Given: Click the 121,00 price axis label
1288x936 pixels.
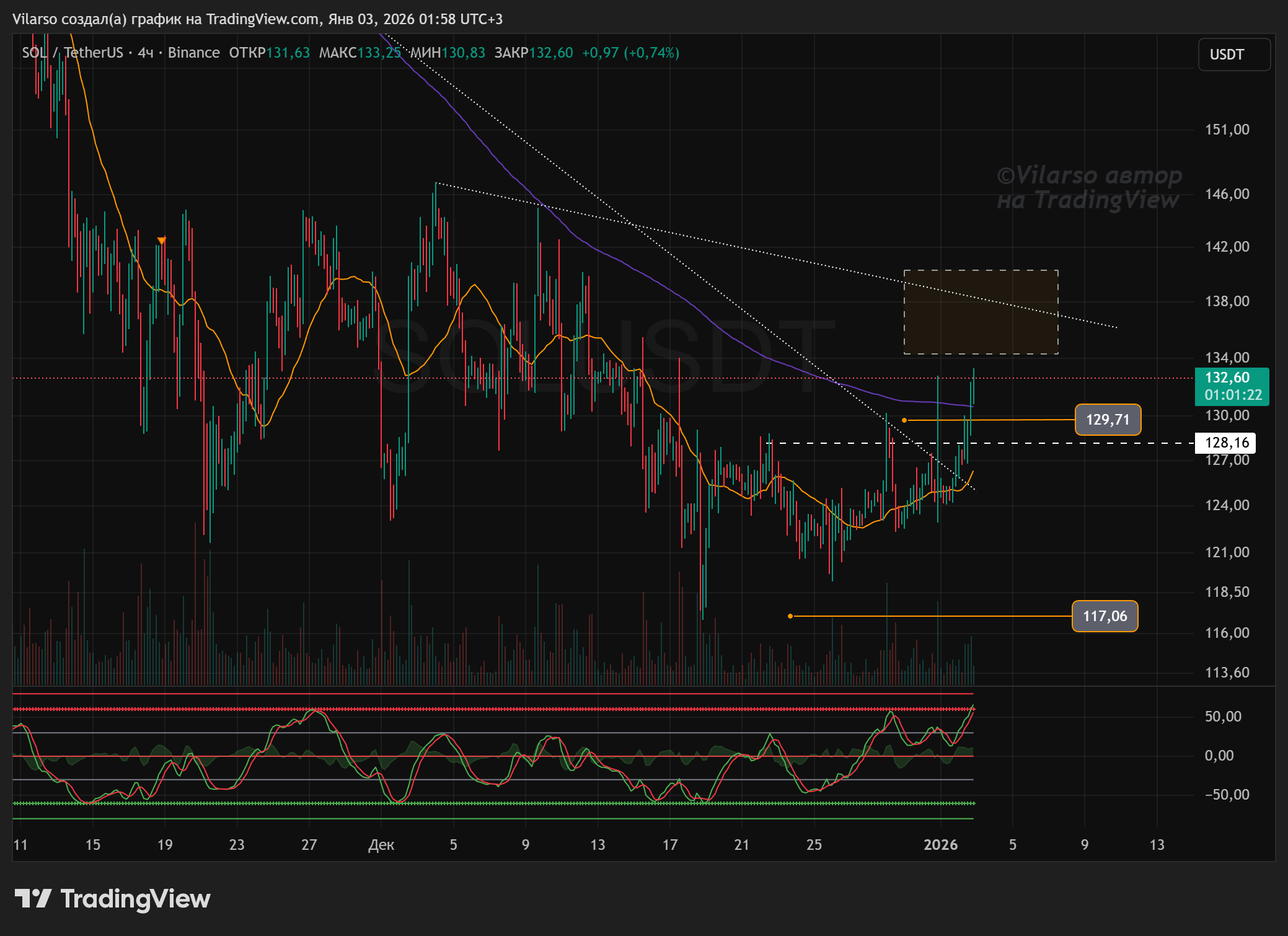Looking at the screenshot, I should click(x=1227, y=552).
